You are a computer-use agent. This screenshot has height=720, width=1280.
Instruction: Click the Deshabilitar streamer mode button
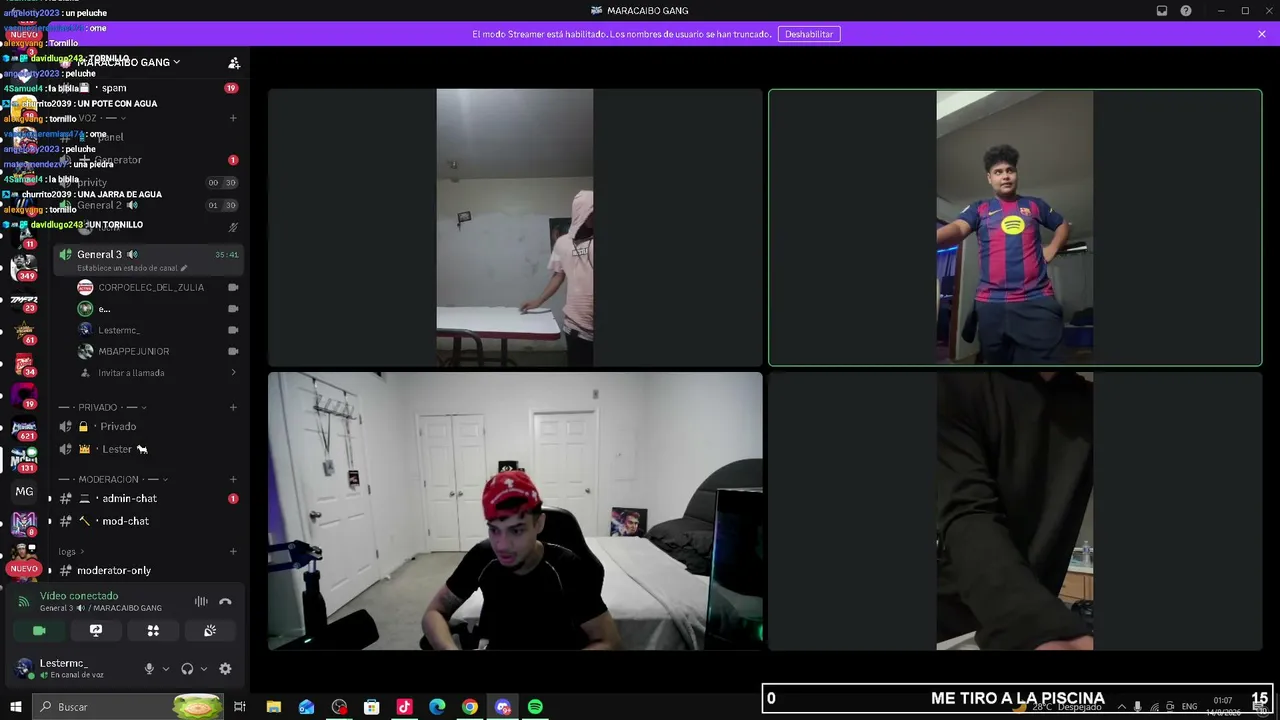(809, 34)
